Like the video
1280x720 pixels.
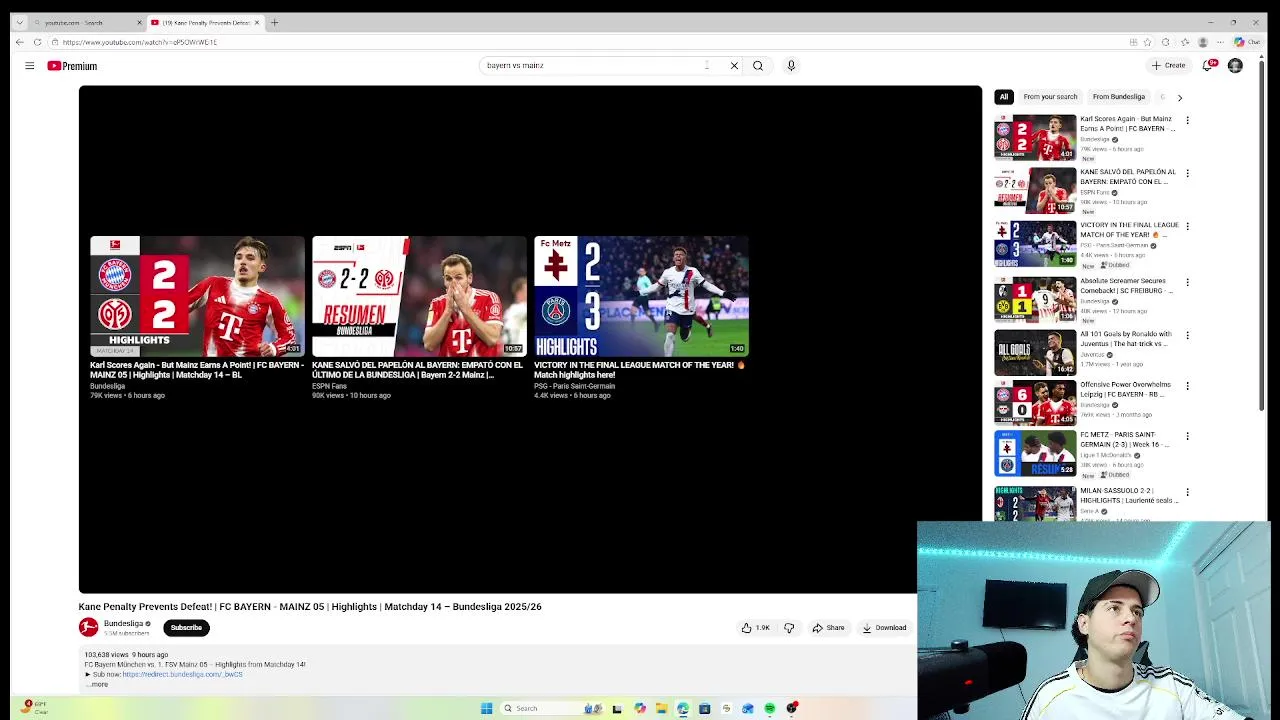(755, 628)
